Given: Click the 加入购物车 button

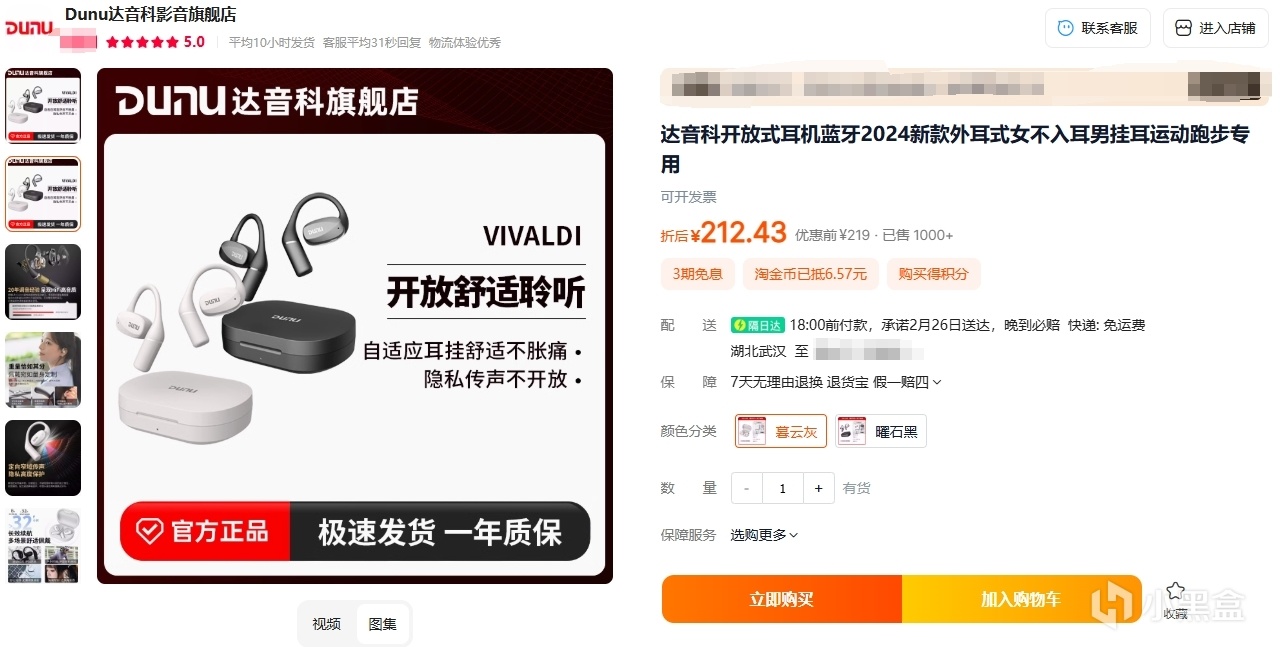Looking at the screenshot, I should pos(1021,599).
